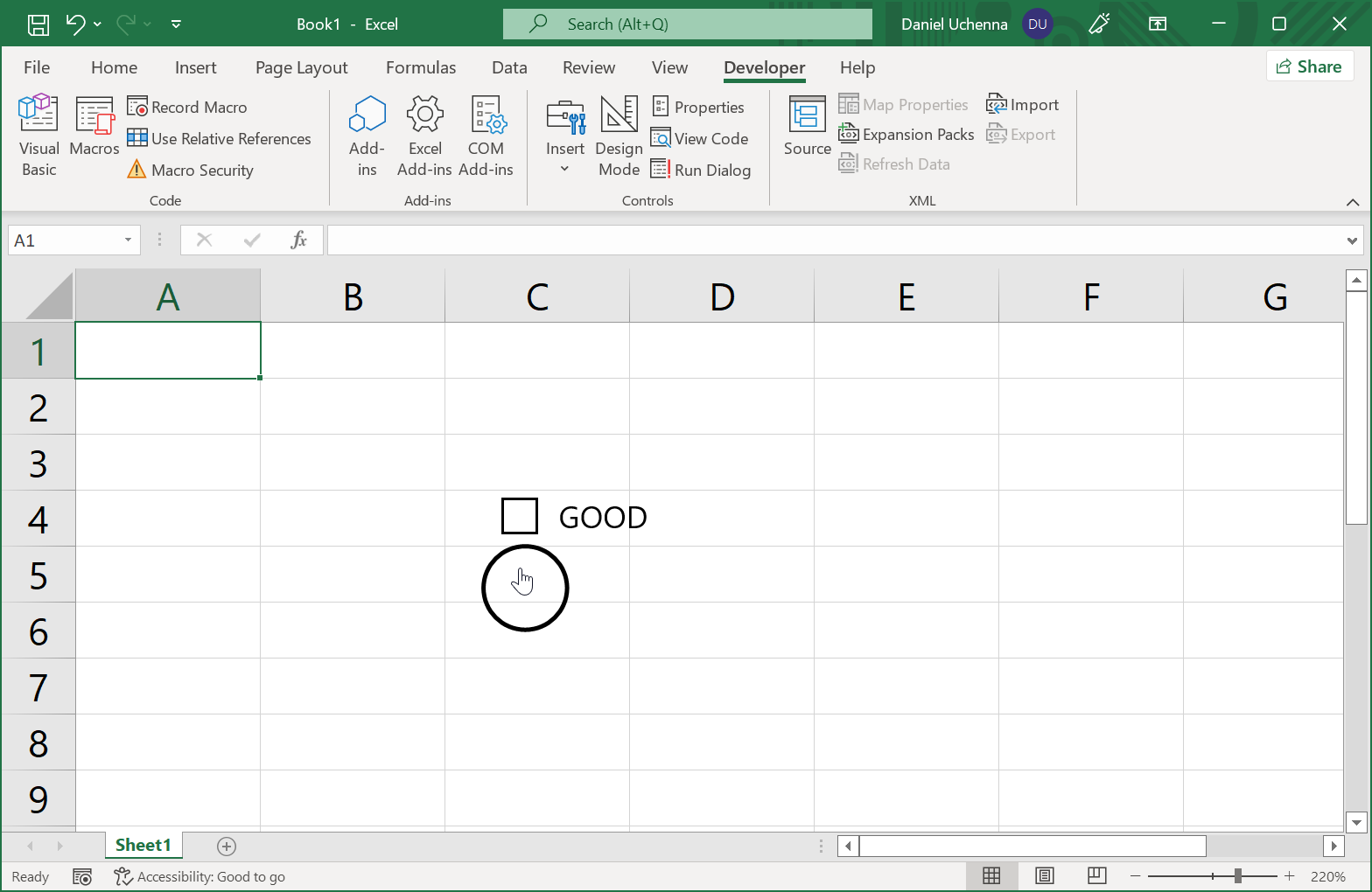The height and width of the screenshot is (892, 1372).
Task: Open Expansion Packs
Action: coord(906,135)
